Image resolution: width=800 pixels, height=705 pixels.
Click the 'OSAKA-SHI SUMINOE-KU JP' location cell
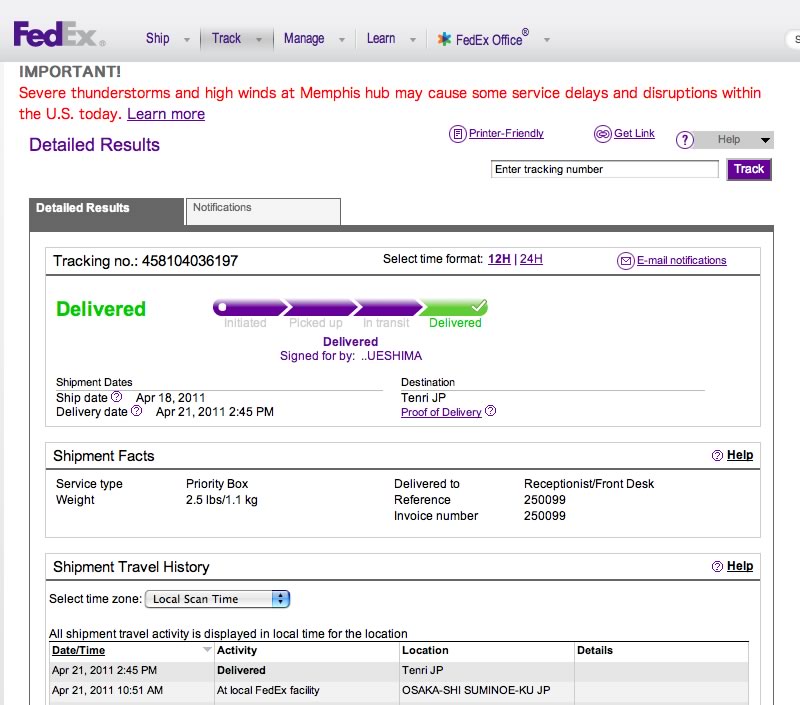click(476, 690)
